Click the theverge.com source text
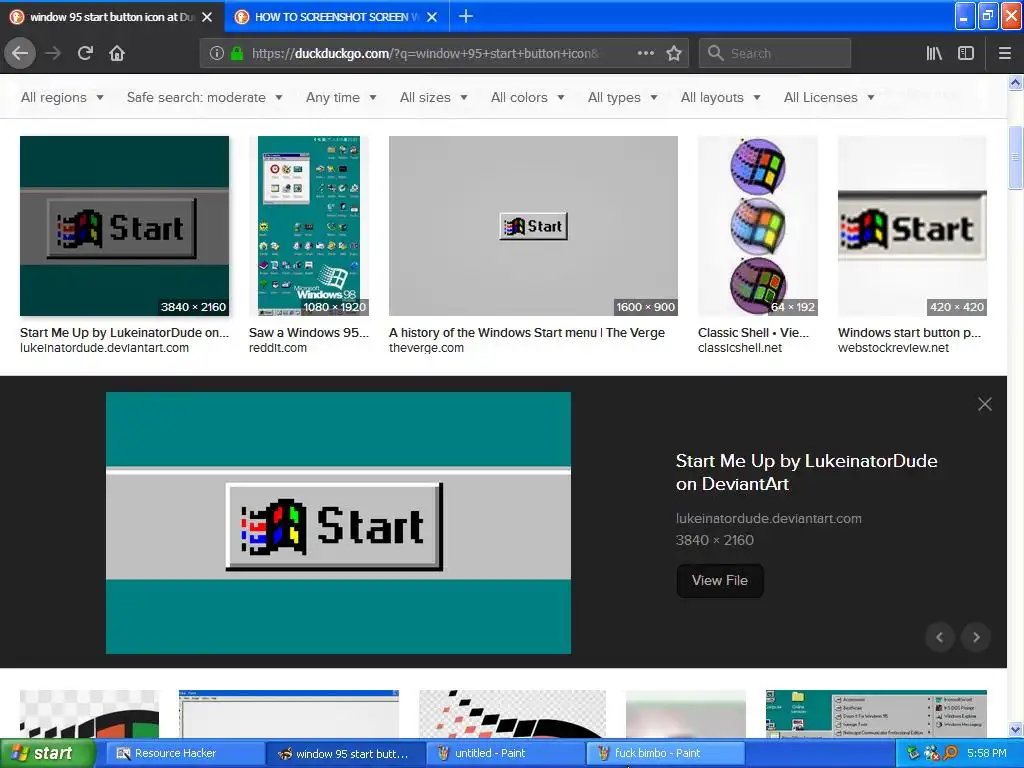 [426, 348]
